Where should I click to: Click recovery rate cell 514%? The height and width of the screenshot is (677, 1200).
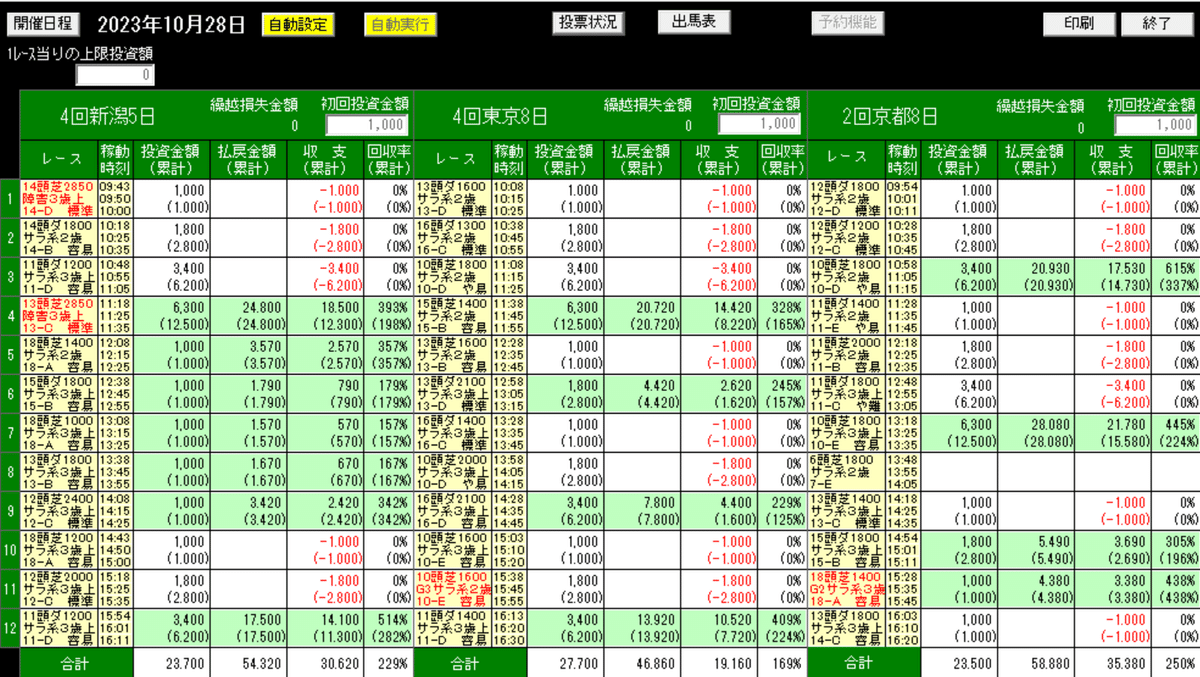(388, 628)
